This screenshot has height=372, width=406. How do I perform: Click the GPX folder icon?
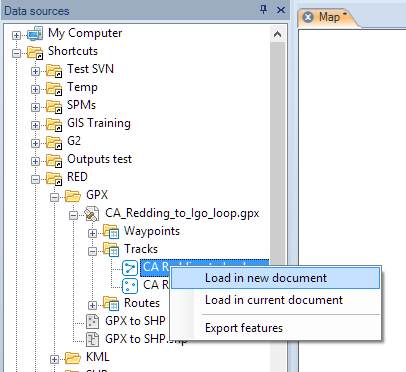click(73, 196)
